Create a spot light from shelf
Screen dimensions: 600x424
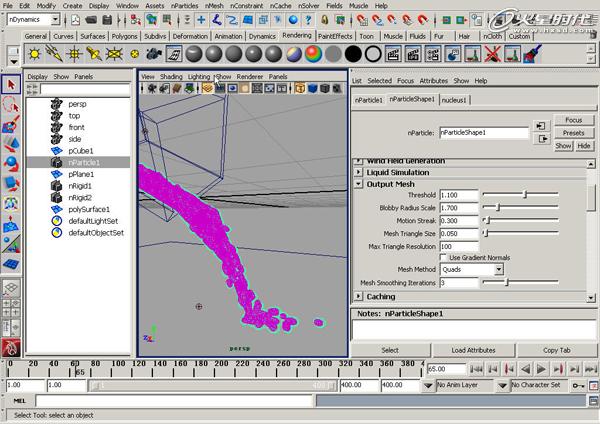click(x=94, y=54)
